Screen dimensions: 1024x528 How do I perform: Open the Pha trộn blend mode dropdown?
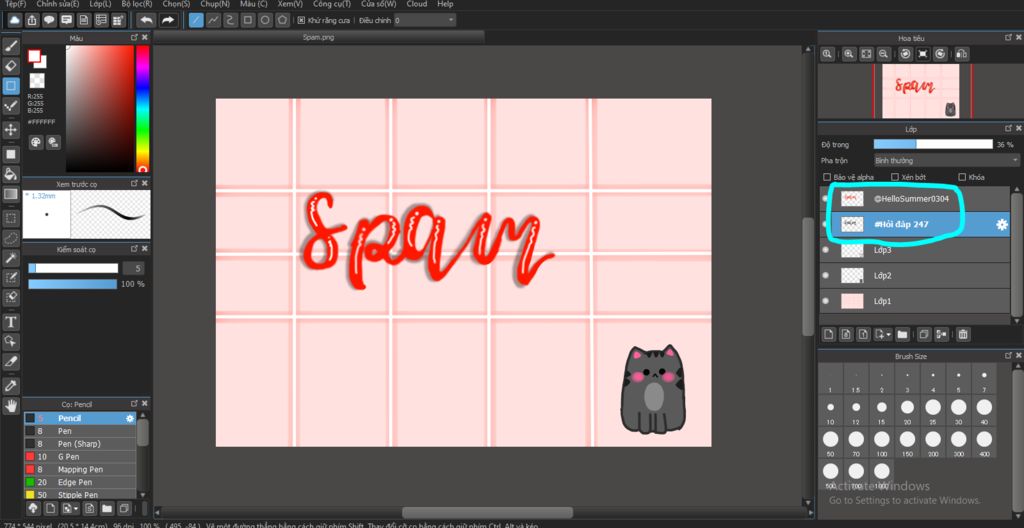(945, 160)
